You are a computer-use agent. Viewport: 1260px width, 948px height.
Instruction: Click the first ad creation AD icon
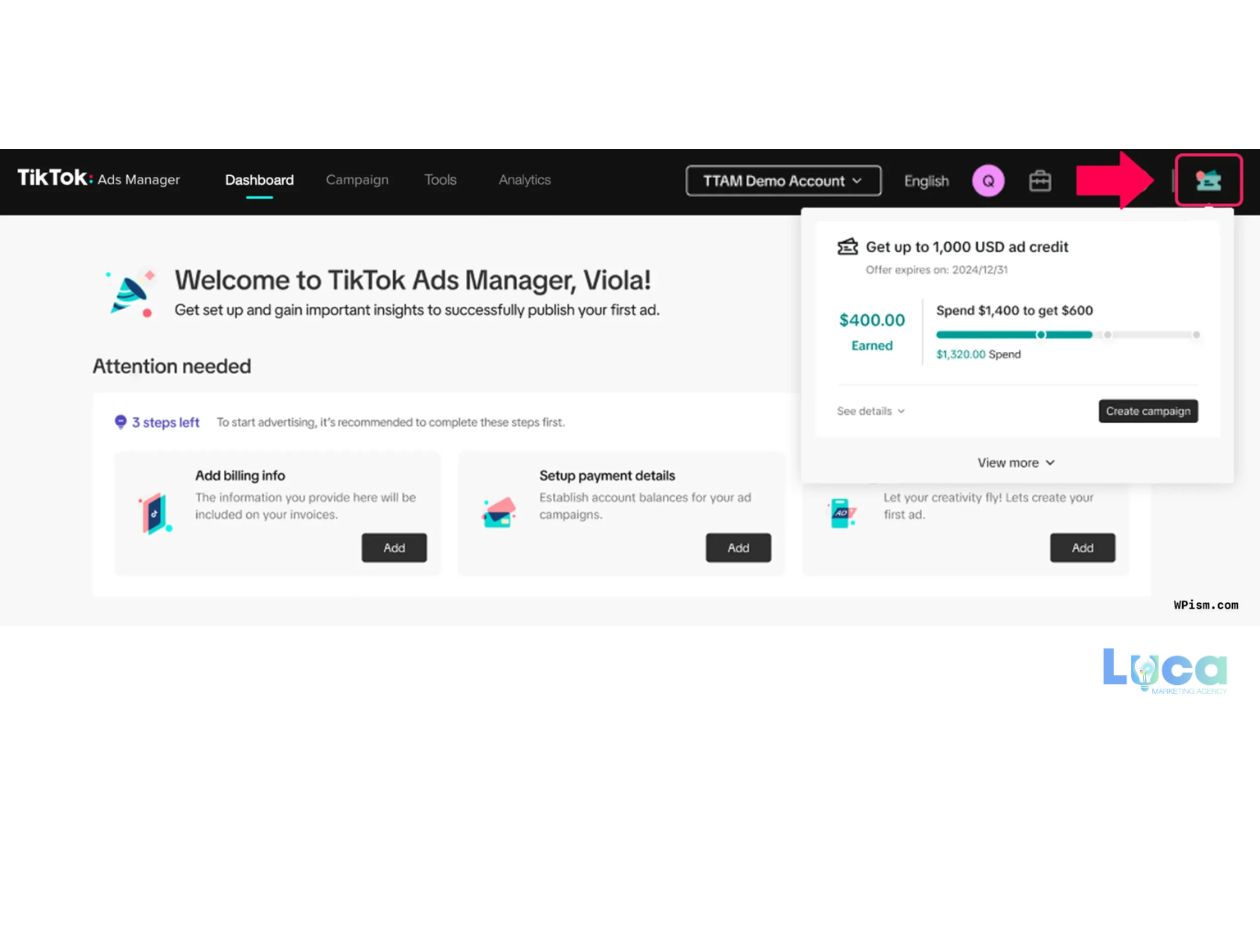(842, 513)
